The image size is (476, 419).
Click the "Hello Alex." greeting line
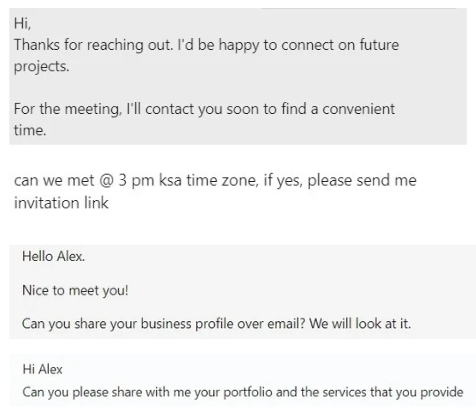coord(54,256)
